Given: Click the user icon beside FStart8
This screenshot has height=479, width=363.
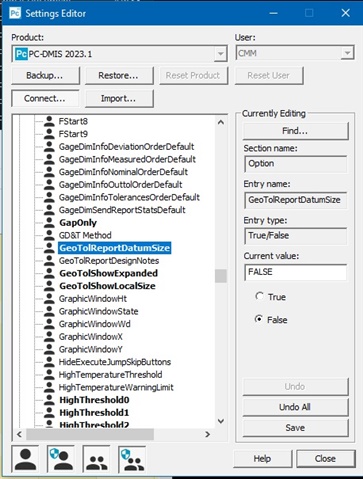Looking at the screenshot, I should click(49, 121).
